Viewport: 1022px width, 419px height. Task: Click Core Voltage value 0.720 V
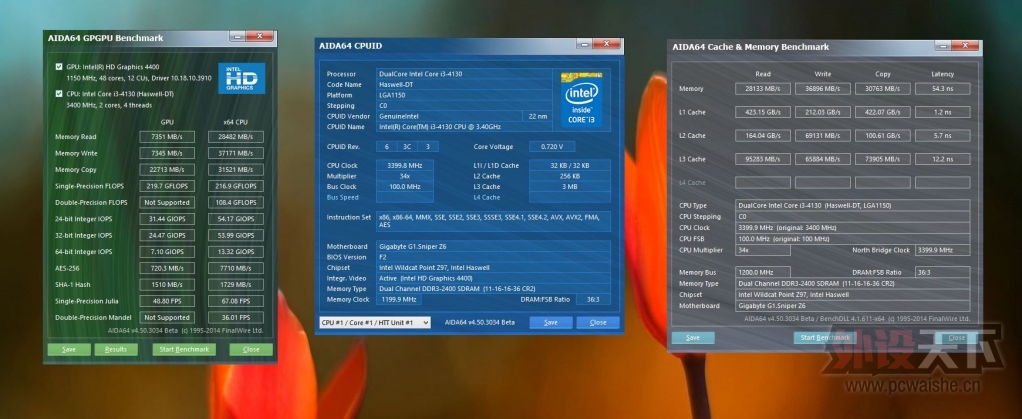click(551, 147)
